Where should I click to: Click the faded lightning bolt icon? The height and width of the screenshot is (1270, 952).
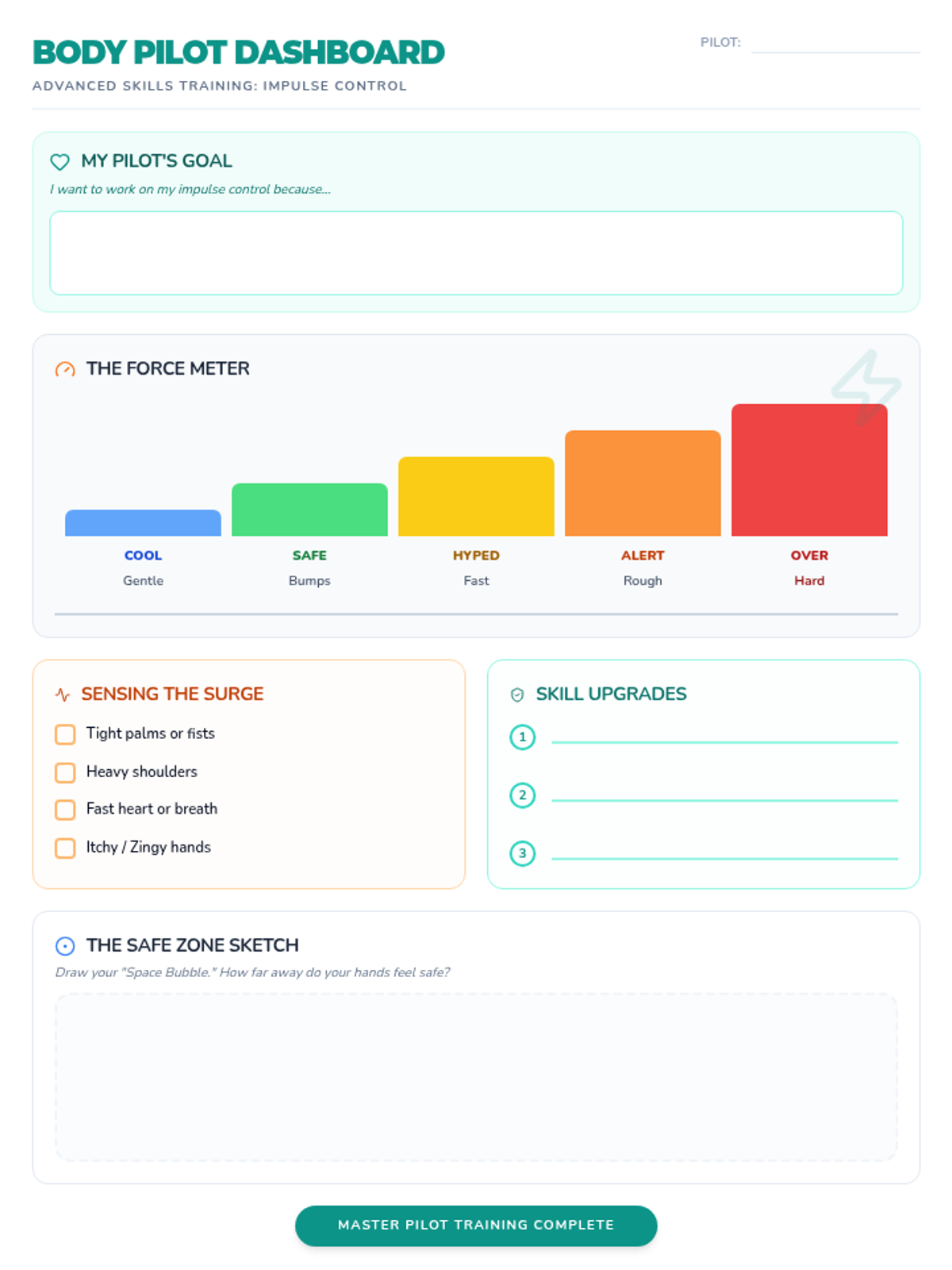tap(866, 388)
